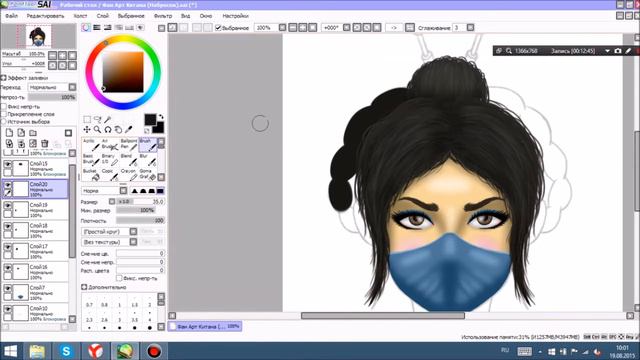Choose the Copic marker preset
Image resolution: width=640 pixels, height=360 pixels.
[109, 175]
